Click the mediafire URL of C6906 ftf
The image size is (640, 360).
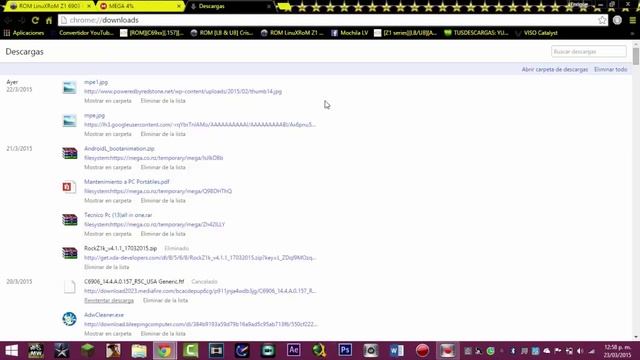click(200, 291)
